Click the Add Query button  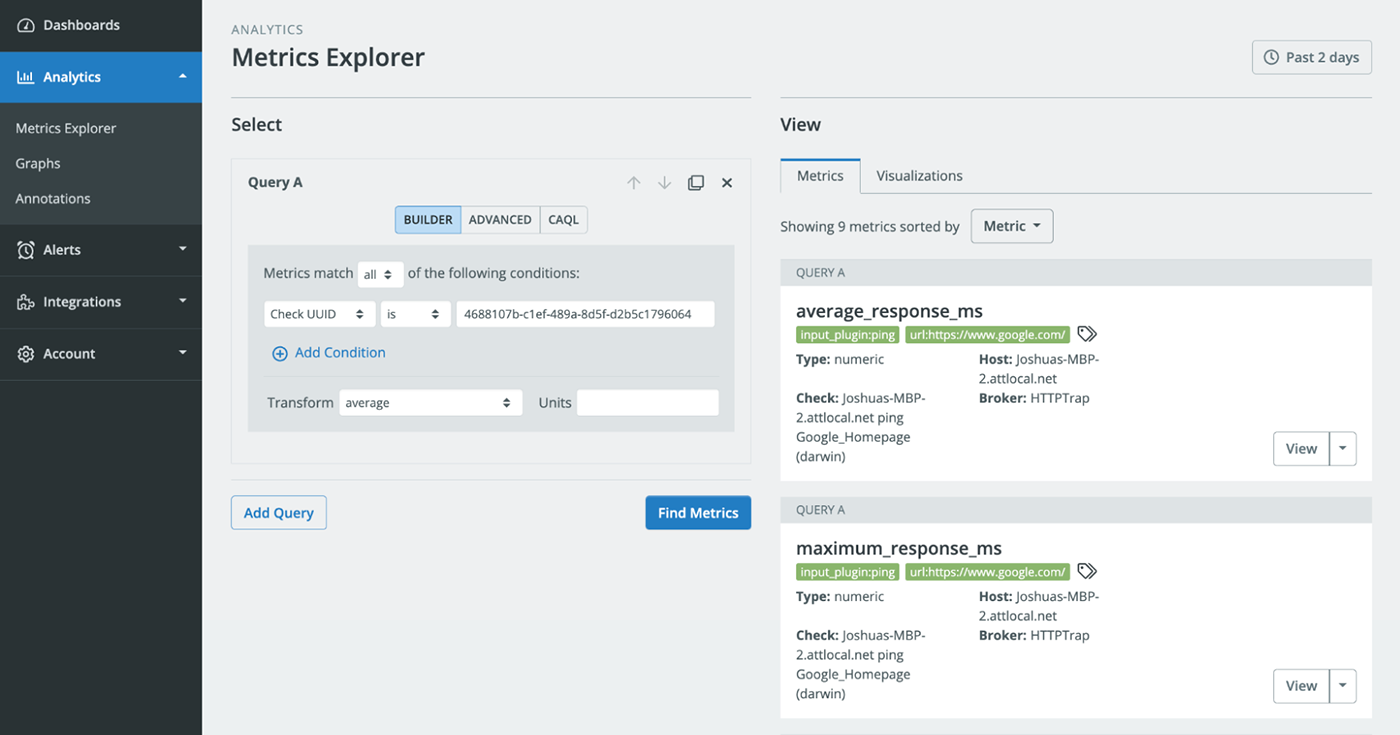(278, 513)
